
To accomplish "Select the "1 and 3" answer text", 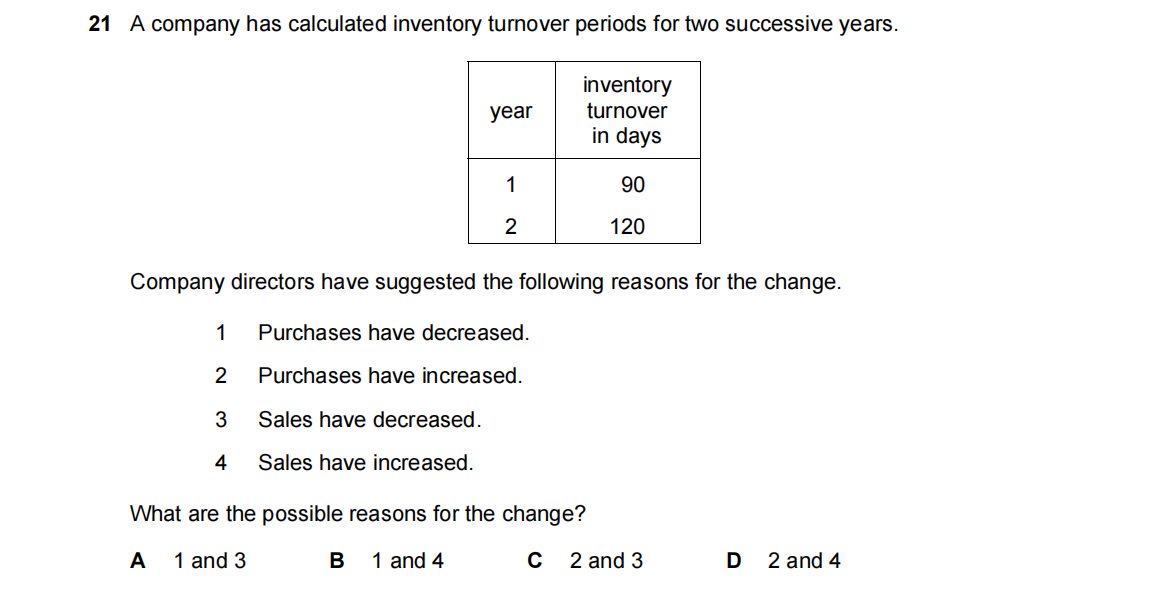I will pos(209,561).
